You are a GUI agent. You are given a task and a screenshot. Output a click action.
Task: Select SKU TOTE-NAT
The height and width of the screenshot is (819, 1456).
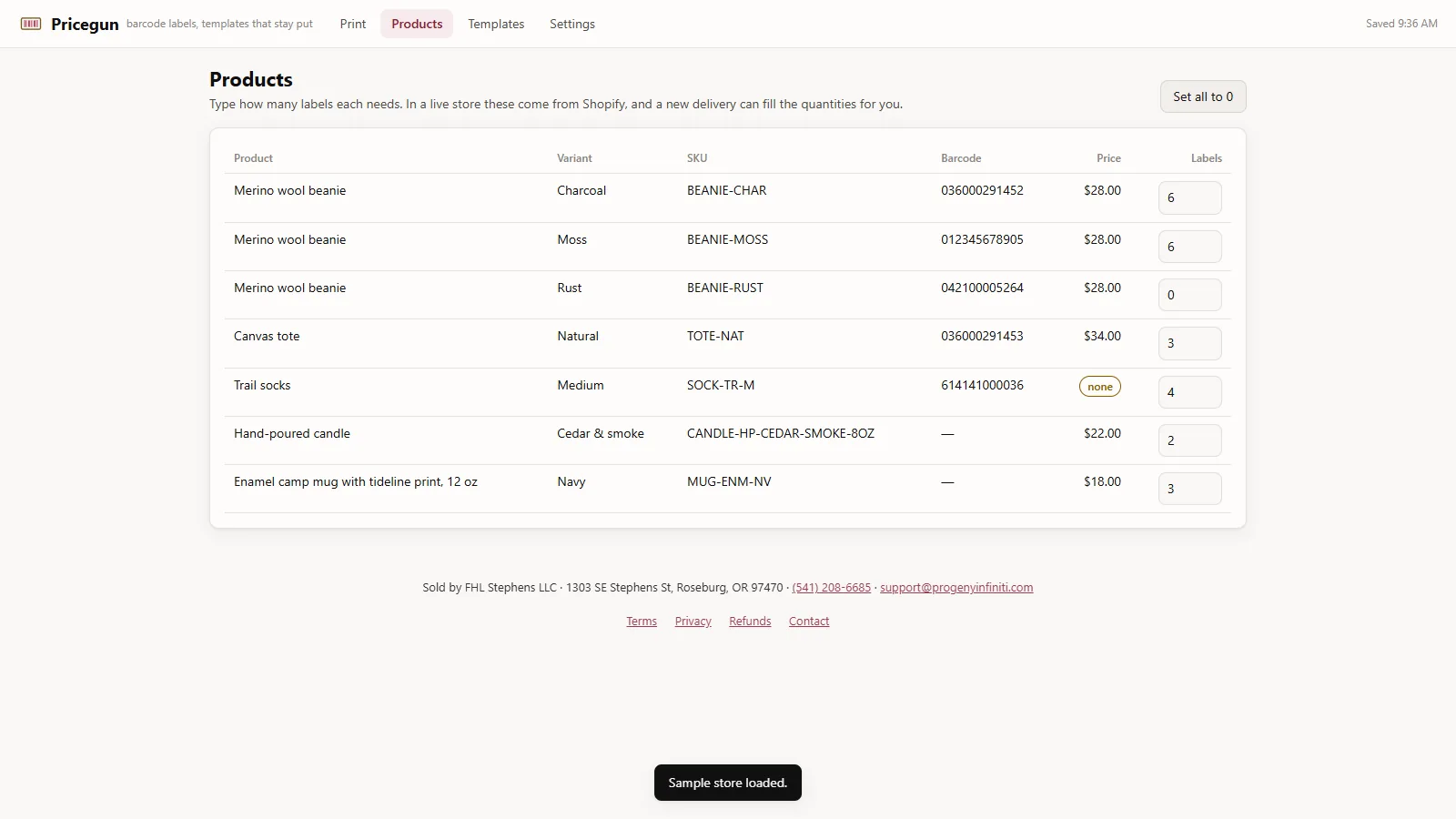click(715, 337)
